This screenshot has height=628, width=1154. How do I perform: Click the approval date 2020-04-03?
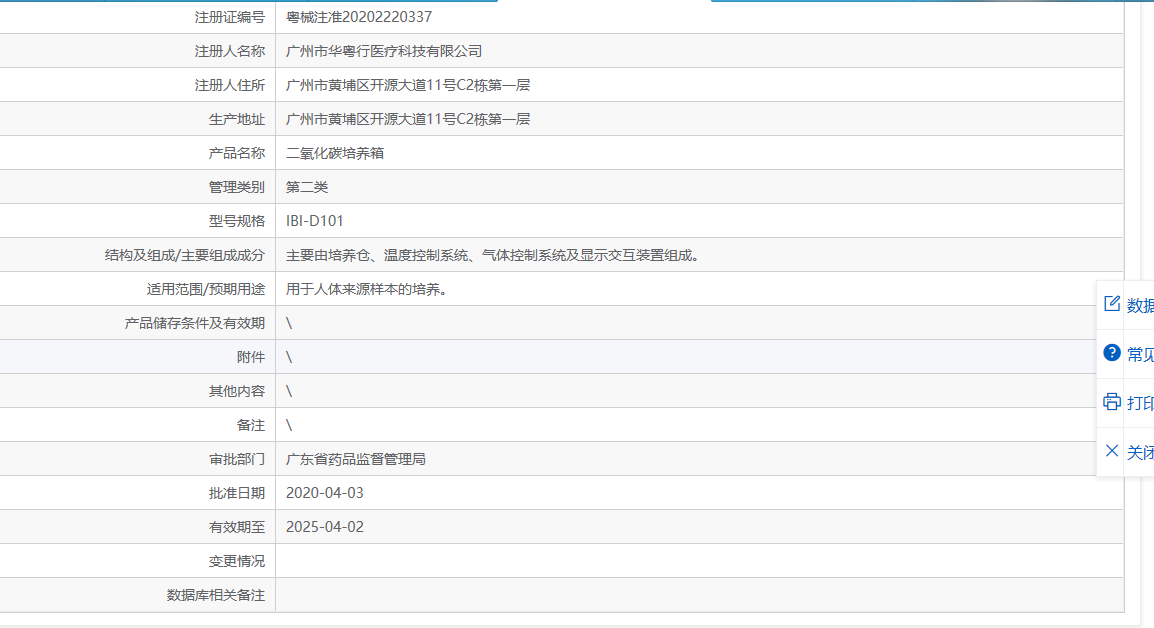325,493
